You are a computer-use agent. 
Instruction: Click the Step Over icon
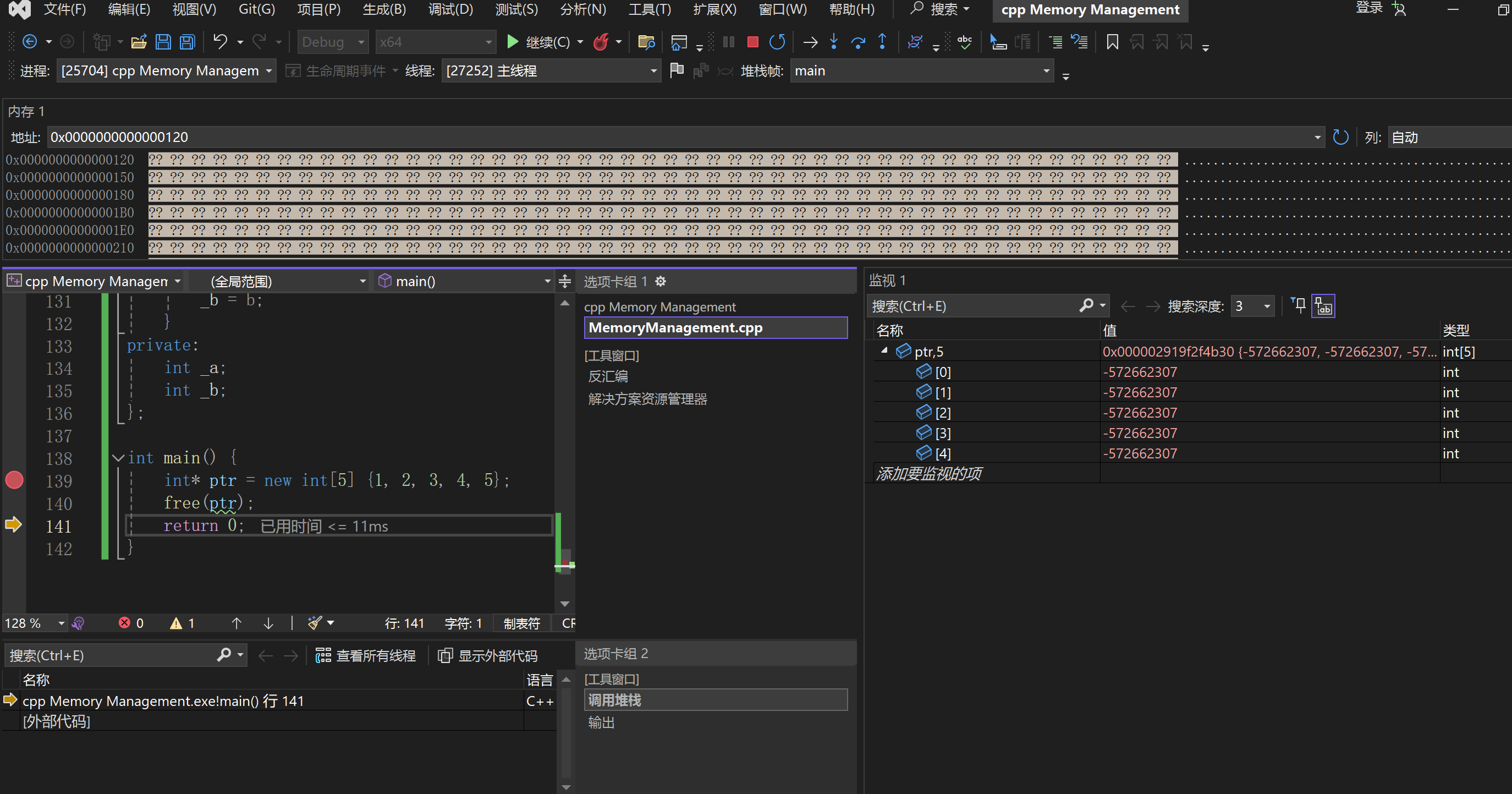(858, 42)
